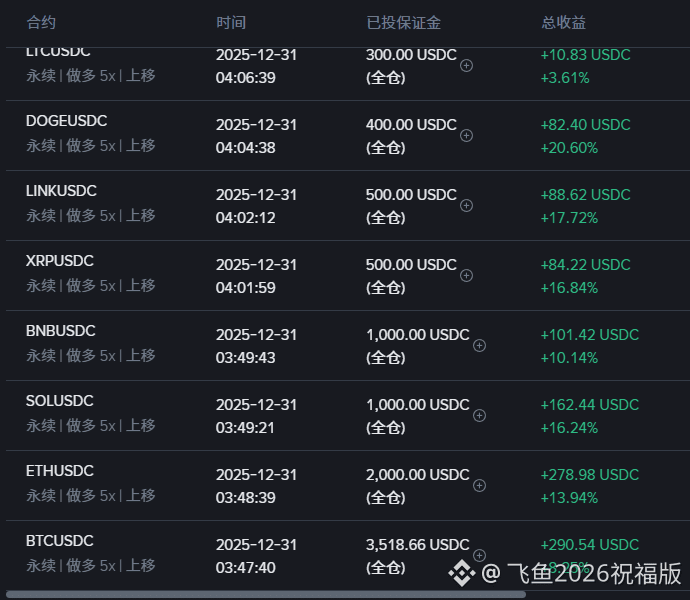The width and height of the screenshot is (690, 600).
Task: Open the BTCUSDC contract link
Action: pyautogui.click(x=59, y=541)
